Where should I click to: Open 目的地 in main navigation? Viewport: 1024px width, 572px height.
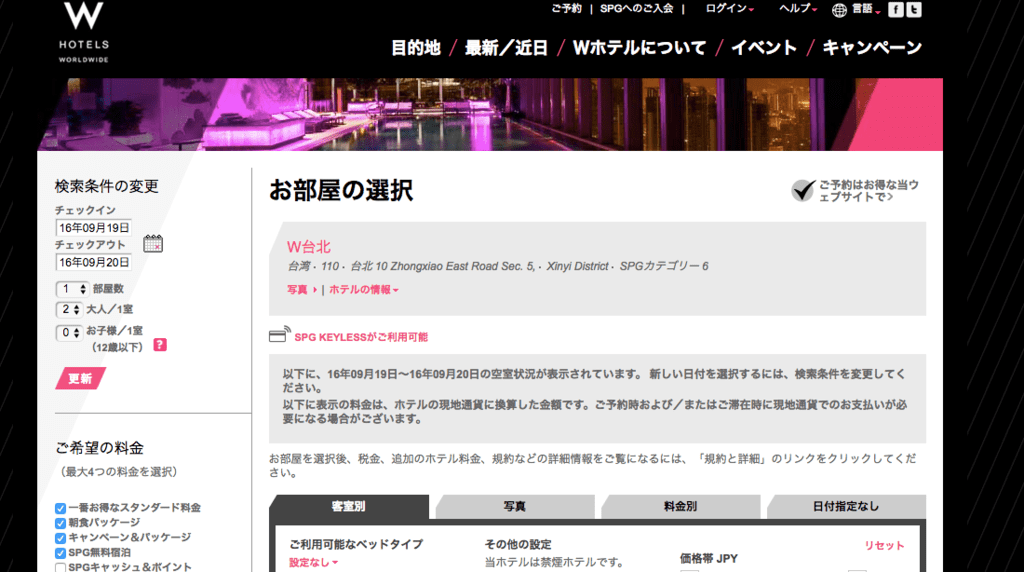click(x=416, y=48)
